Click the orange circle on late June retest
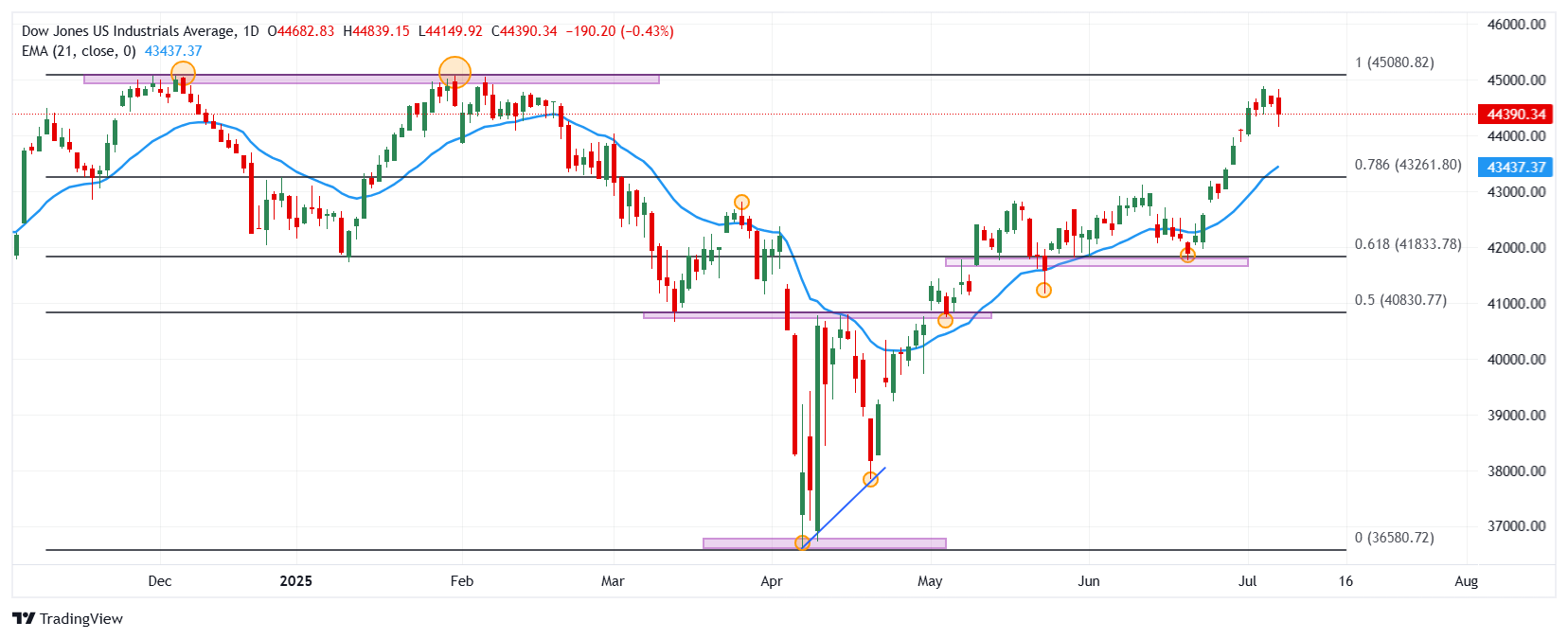Image resolution: width=1568 pixels, height=639 pixels. coord(1187,255)
